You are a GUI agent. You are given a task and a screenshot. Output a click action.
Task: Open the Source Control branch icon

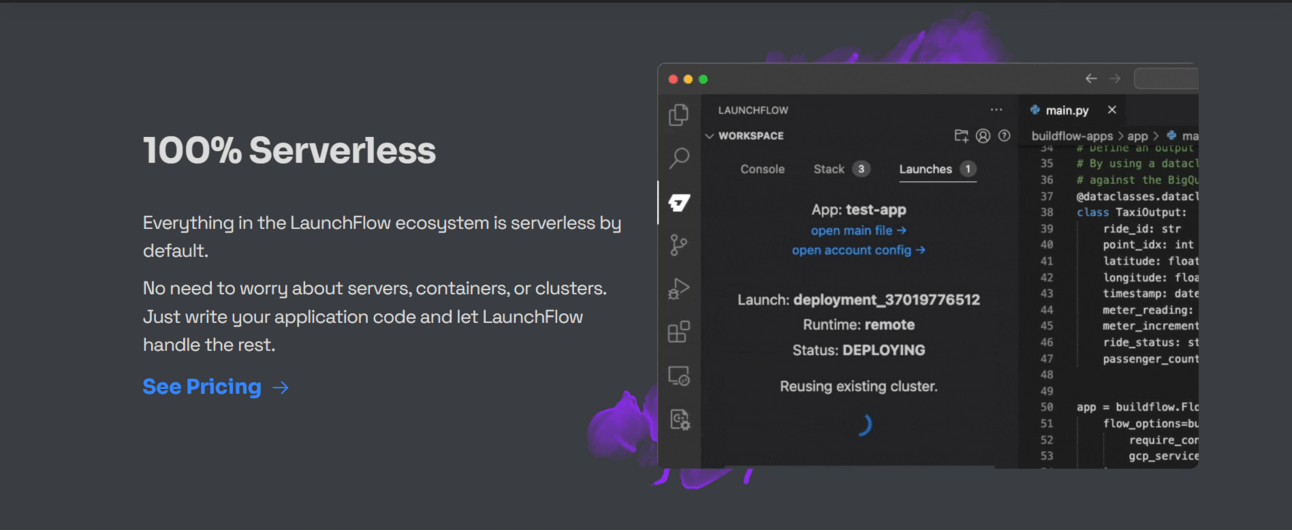coord(679,245)
